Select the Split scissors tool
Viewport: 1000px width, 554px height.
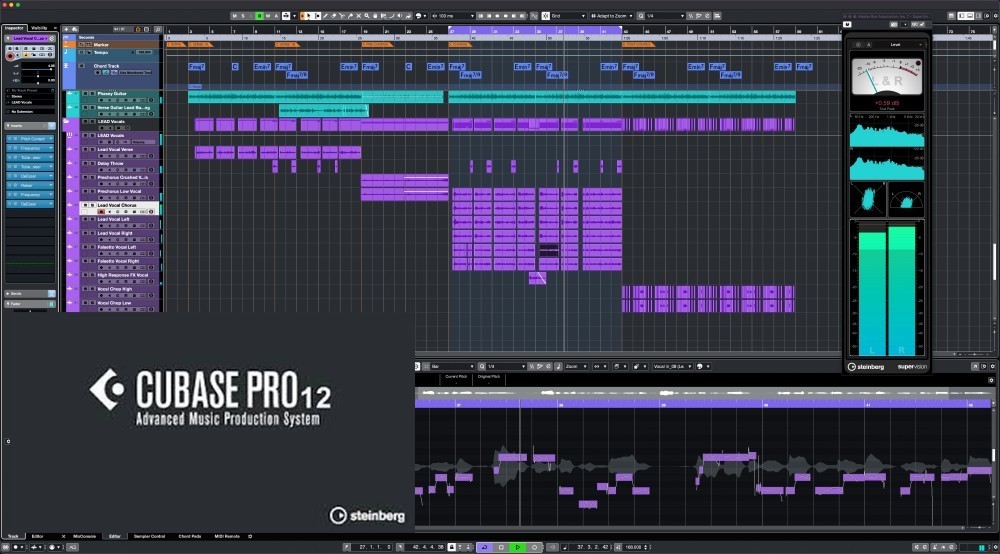[x=342, y=16]
